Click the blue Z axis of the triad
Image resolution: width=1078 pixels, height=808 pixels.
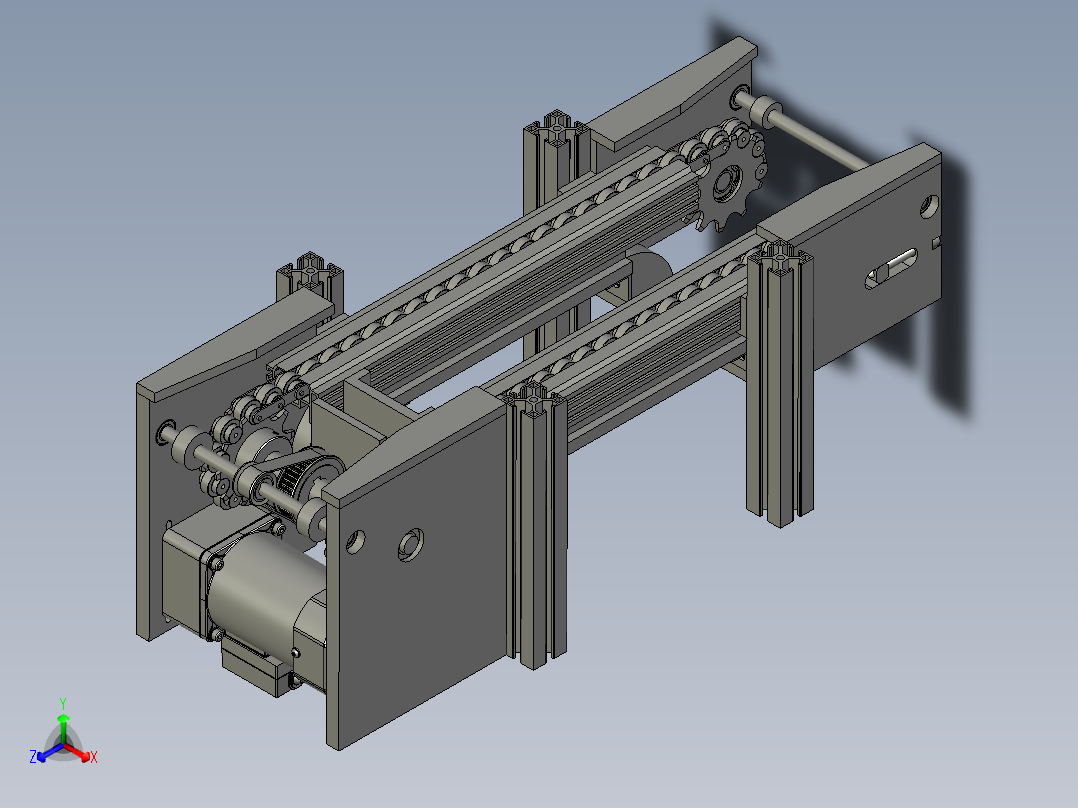tap(50, 752)
